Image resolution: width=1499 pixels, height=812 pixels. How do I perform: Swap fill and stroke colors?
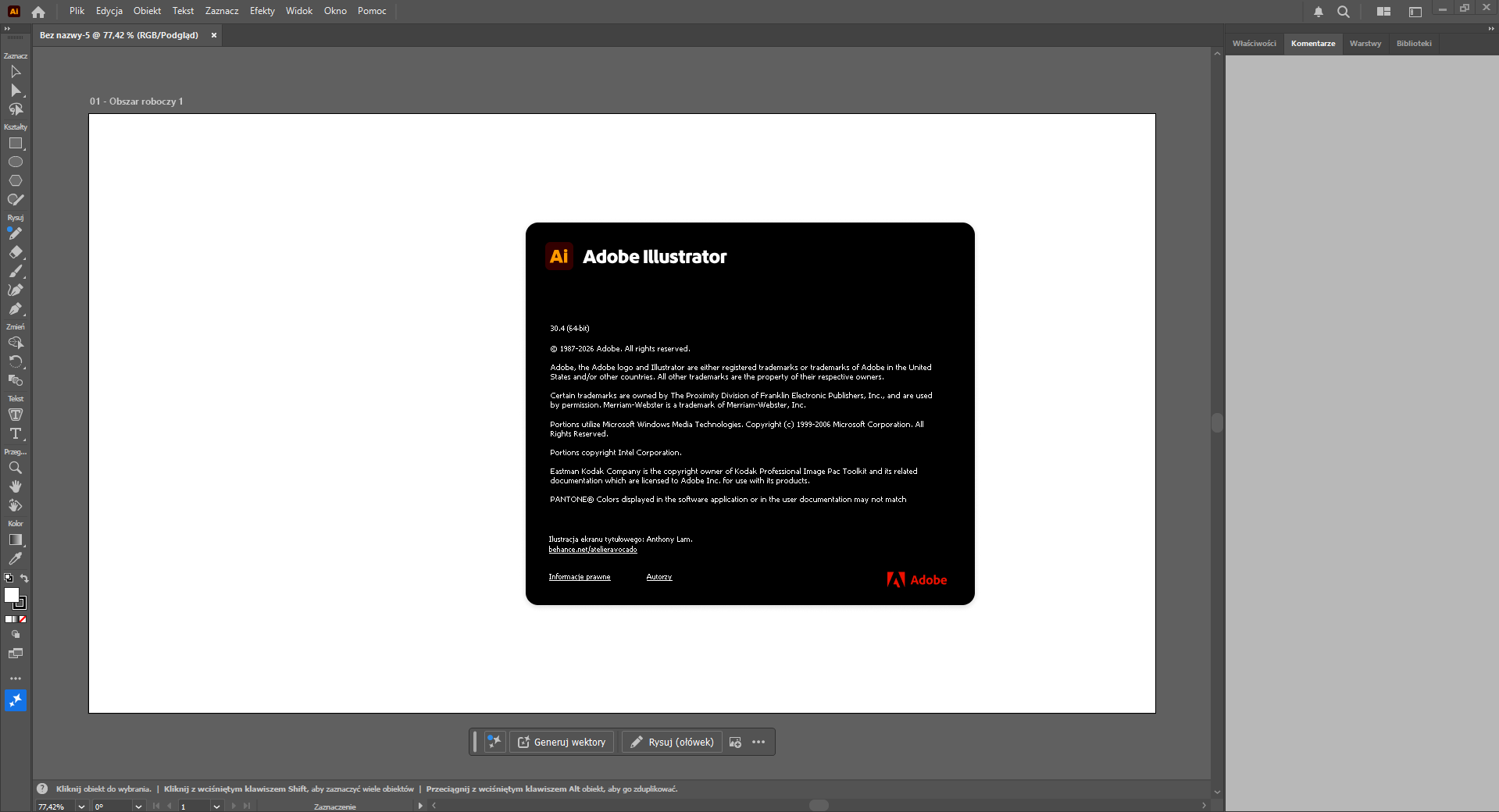pyautogui.click(x=24, y=579)
